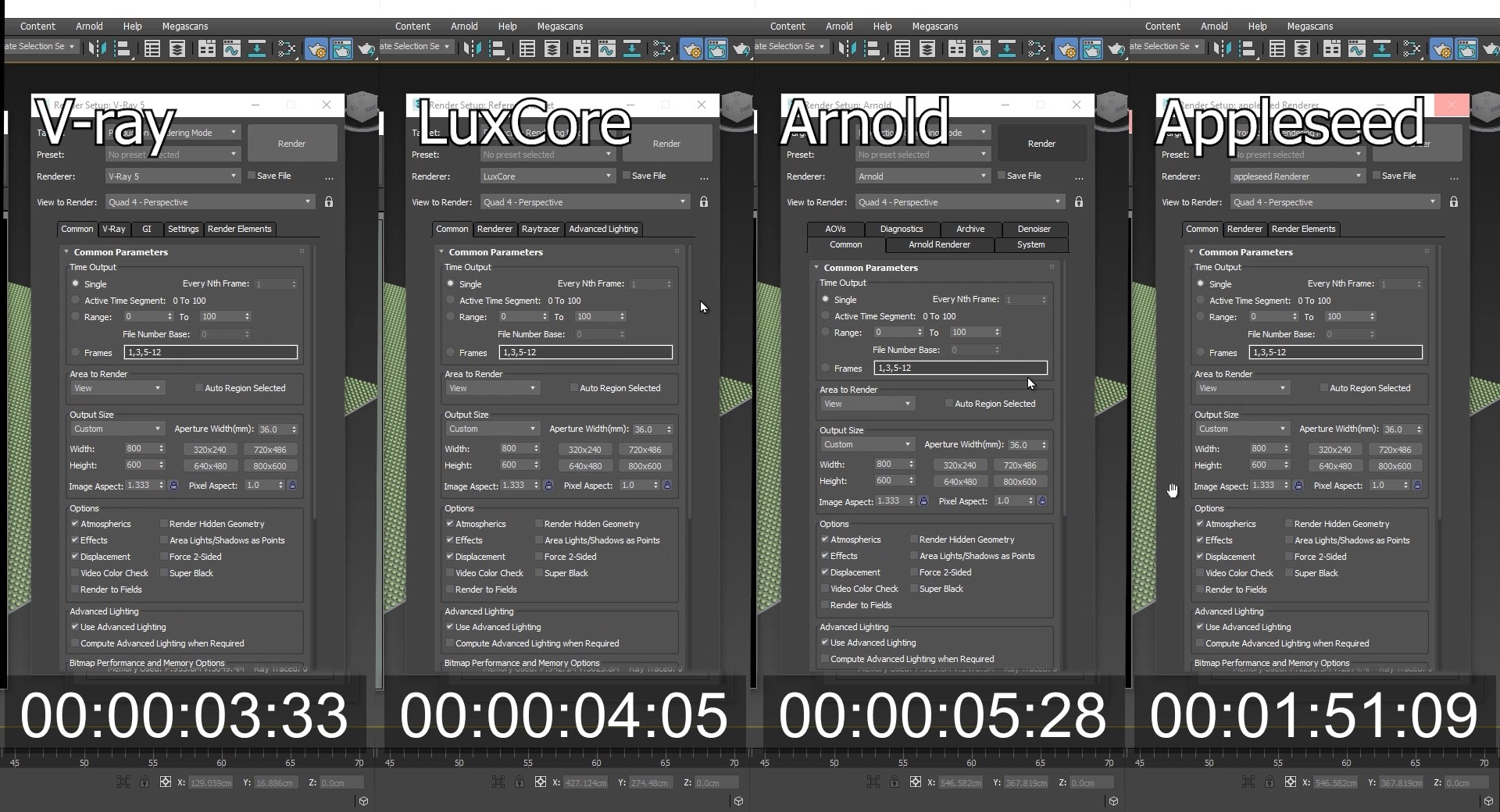Uncheck Atmospherics in the LuxCore dialog
This screenshot has height=812, width=1500.
pos(450,524)
